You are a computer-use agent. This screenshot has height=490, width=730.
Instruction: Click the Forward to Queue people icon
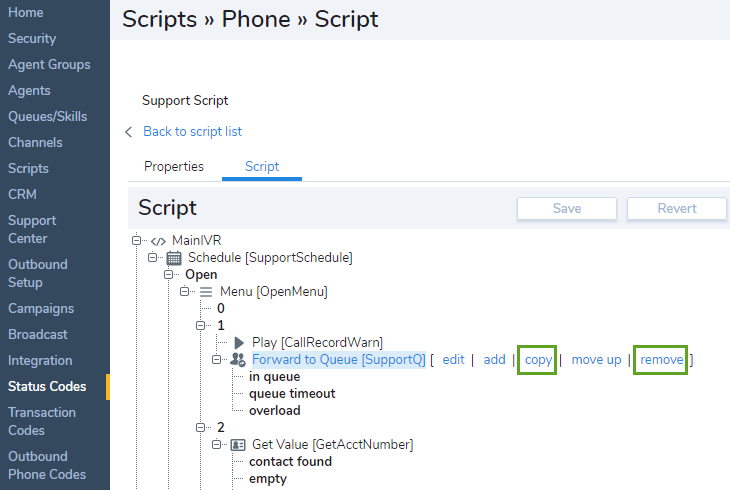tap(238, 360)
